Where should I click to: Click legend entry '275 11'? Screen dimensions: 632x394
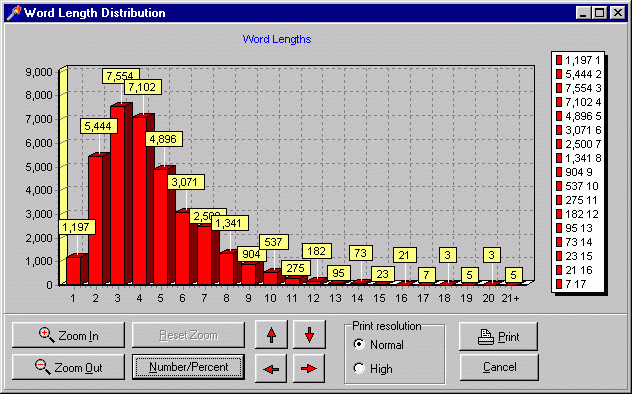576,200
